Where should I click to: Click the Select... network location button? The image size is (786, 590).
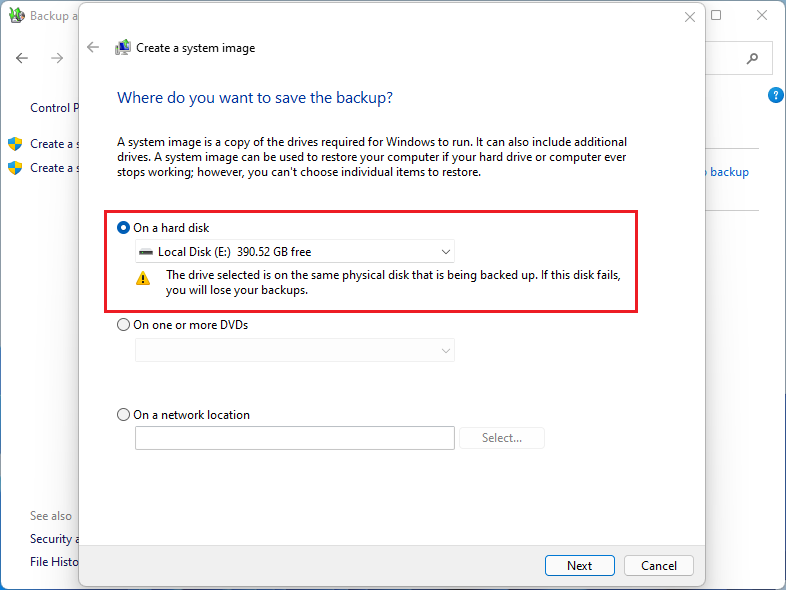[x=502, y=438]
